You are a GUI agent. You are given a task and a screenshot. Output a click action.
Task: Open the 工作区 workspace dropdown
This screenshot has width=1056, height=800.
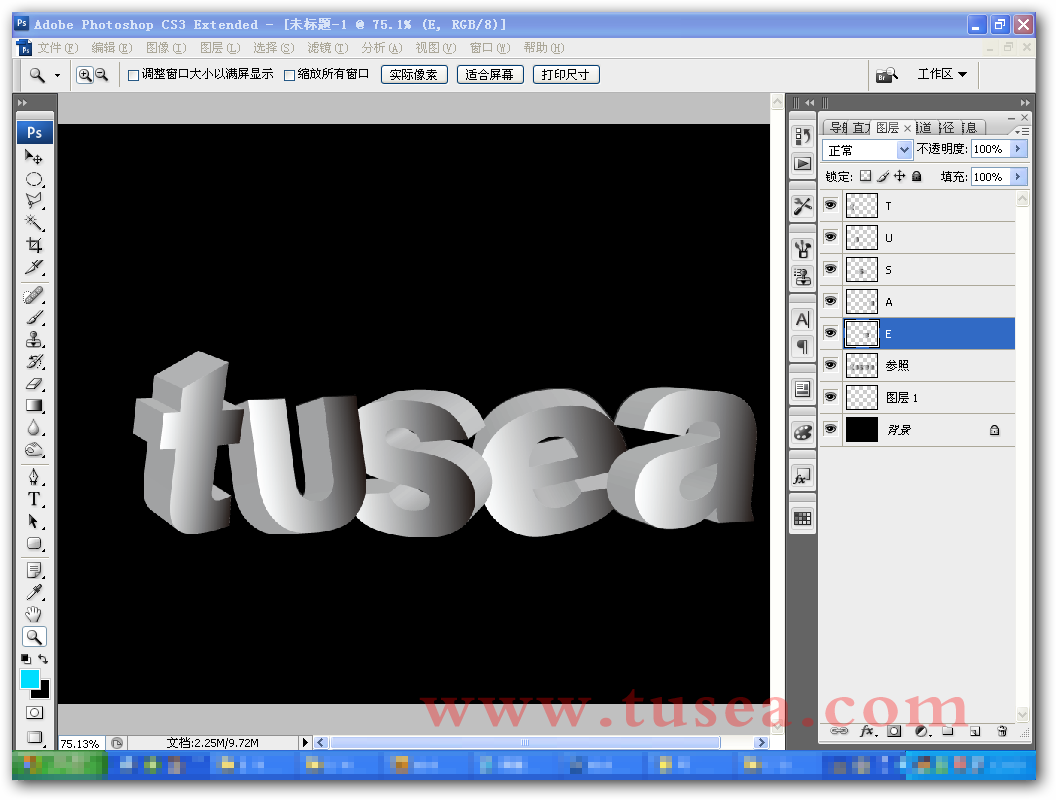tap(942, 74)
